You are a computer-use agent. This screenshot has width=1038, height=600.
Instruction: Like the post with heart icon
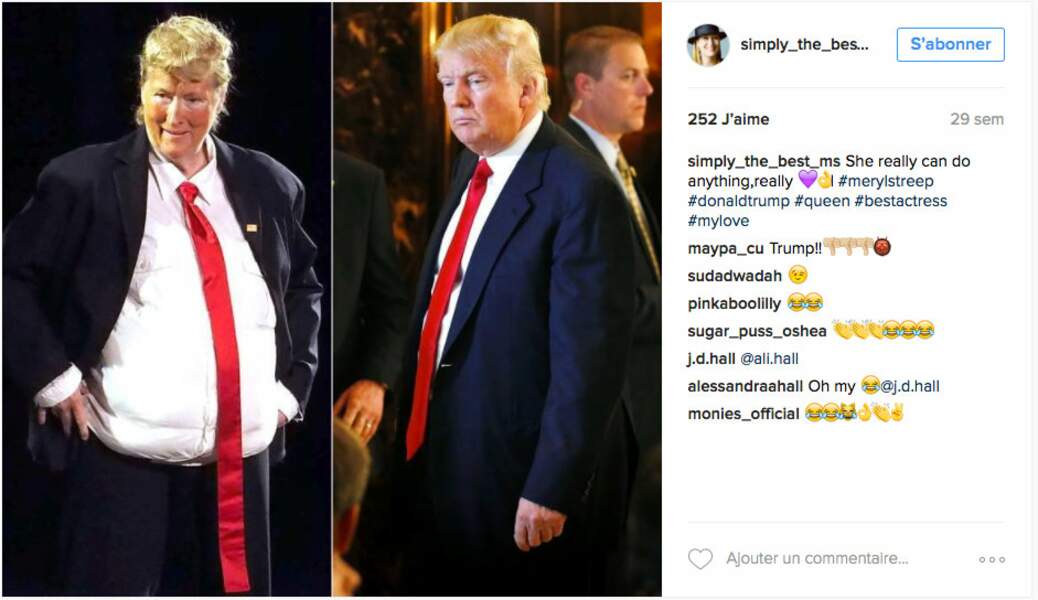[700, 559]
